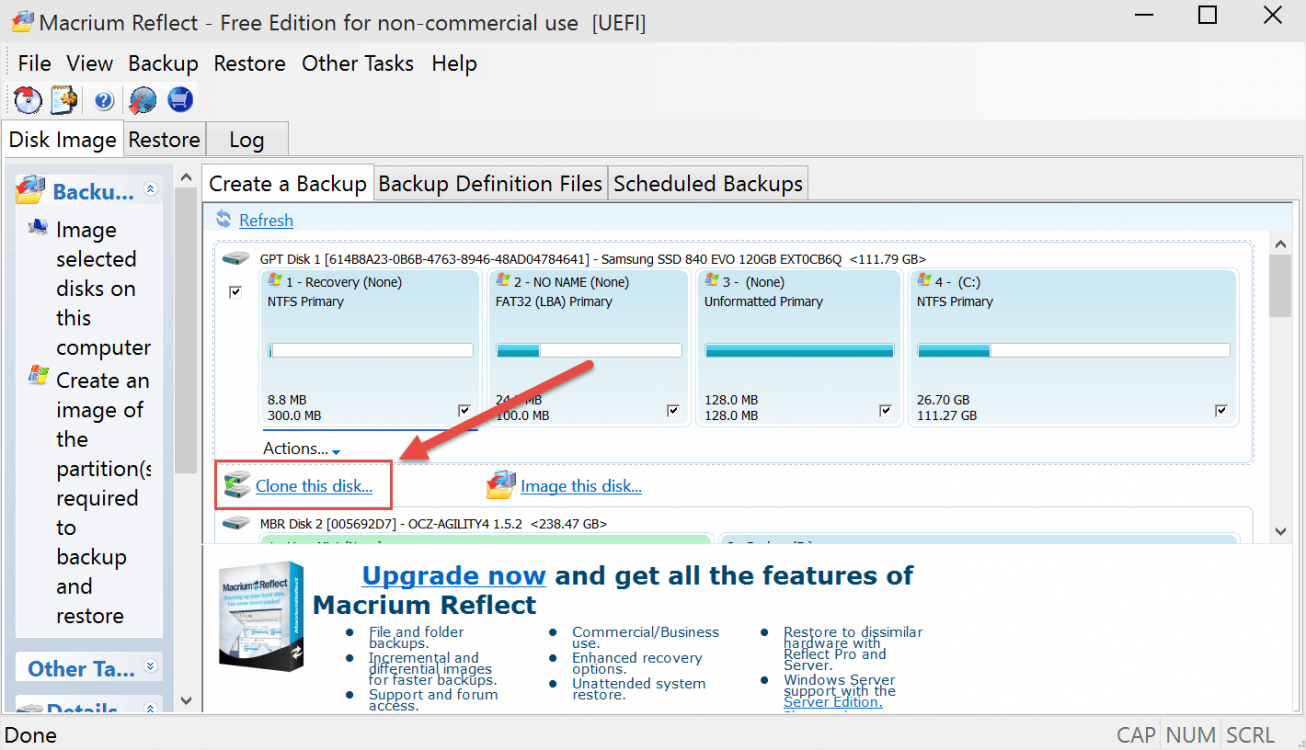Collapse the Backup sidebar section chevron
Viewport: 1306px width, 750px height.
click(x=151, y=189)
